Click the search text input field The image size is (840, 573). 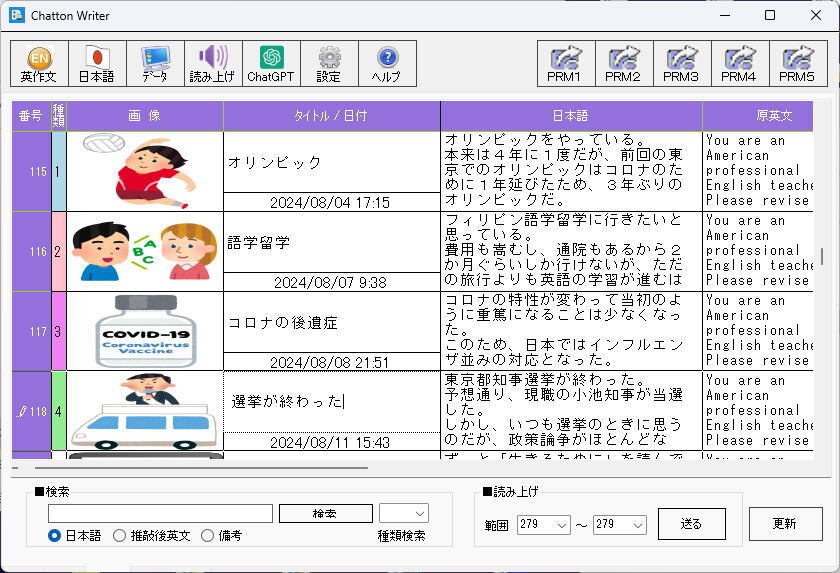pos(160,513)
